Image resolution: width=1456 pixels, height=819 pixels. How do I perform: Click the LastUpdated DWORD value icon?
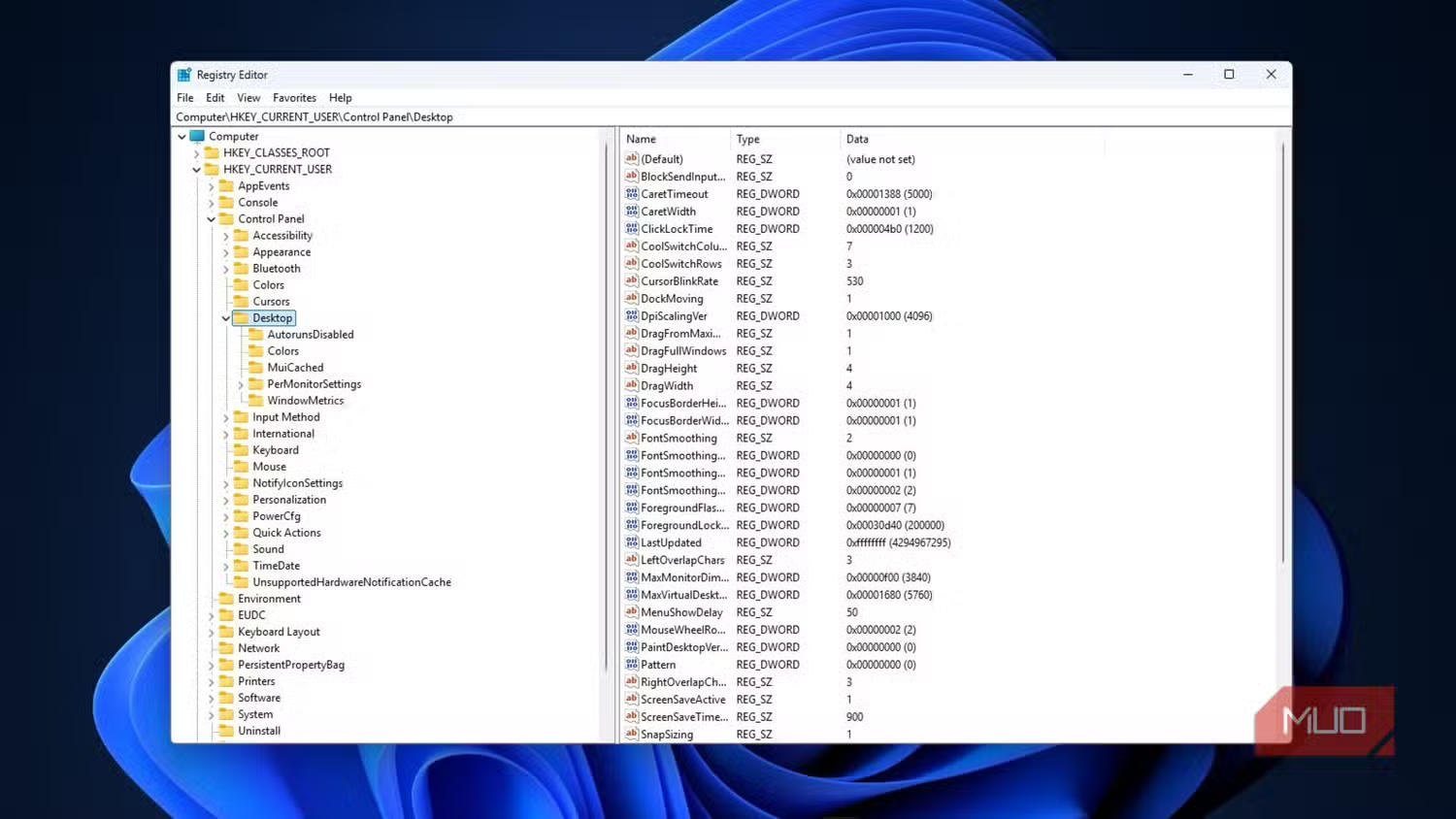click(x=631, y=543)
